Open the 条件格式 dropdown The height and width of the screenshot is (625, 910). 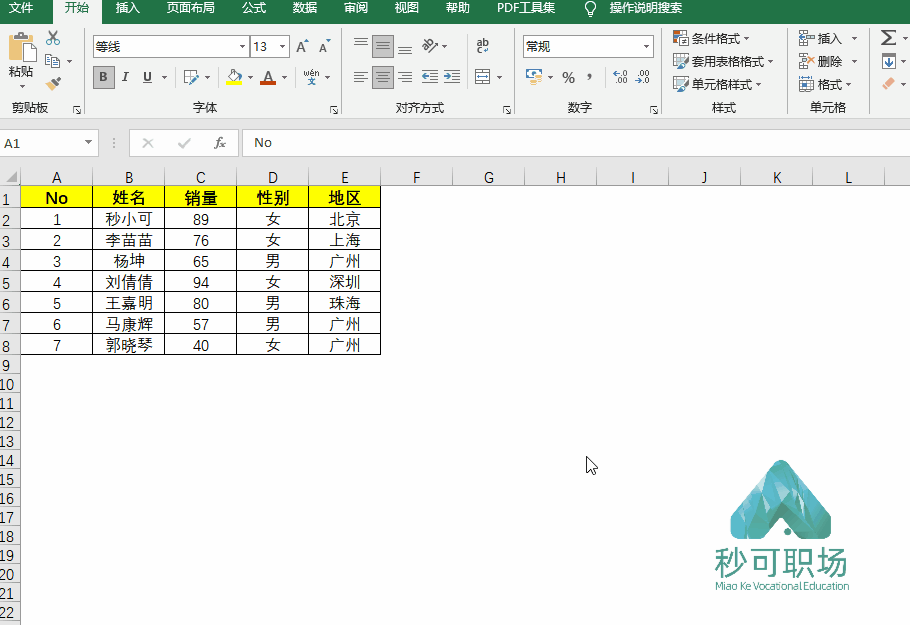click(710, 38)
